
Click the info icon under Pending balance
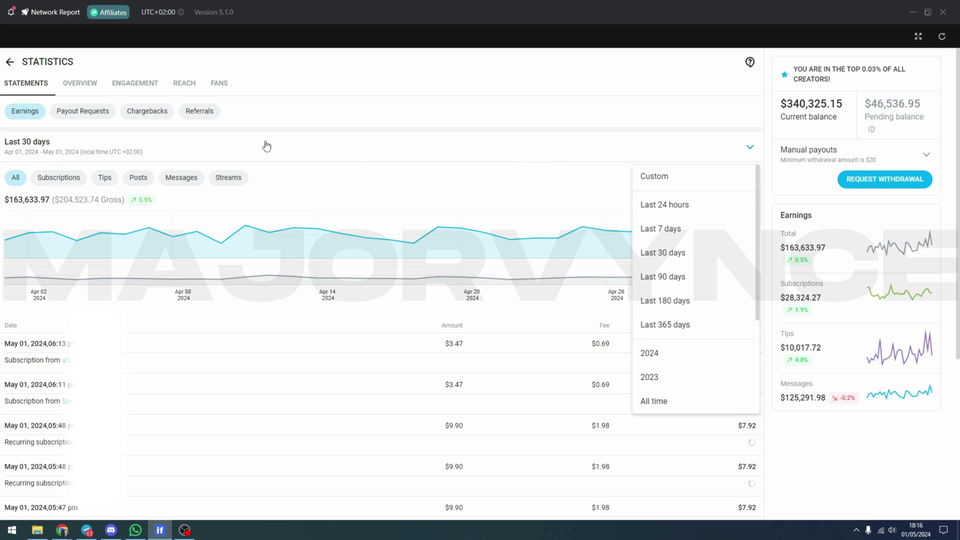pyautogui.click(x=871, y=129)
